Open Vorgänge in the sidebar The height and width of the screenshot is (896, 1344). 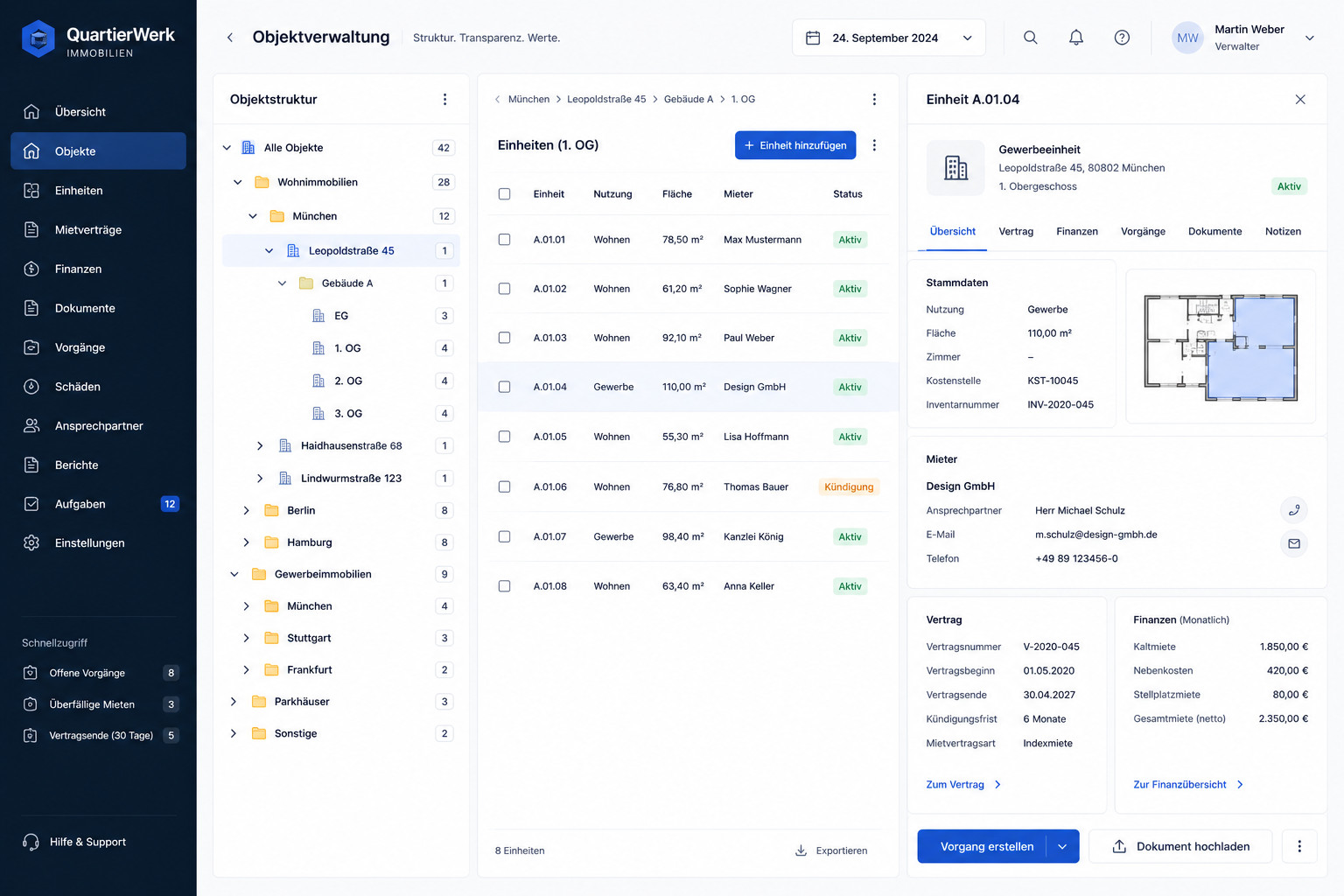coord(98,347)
